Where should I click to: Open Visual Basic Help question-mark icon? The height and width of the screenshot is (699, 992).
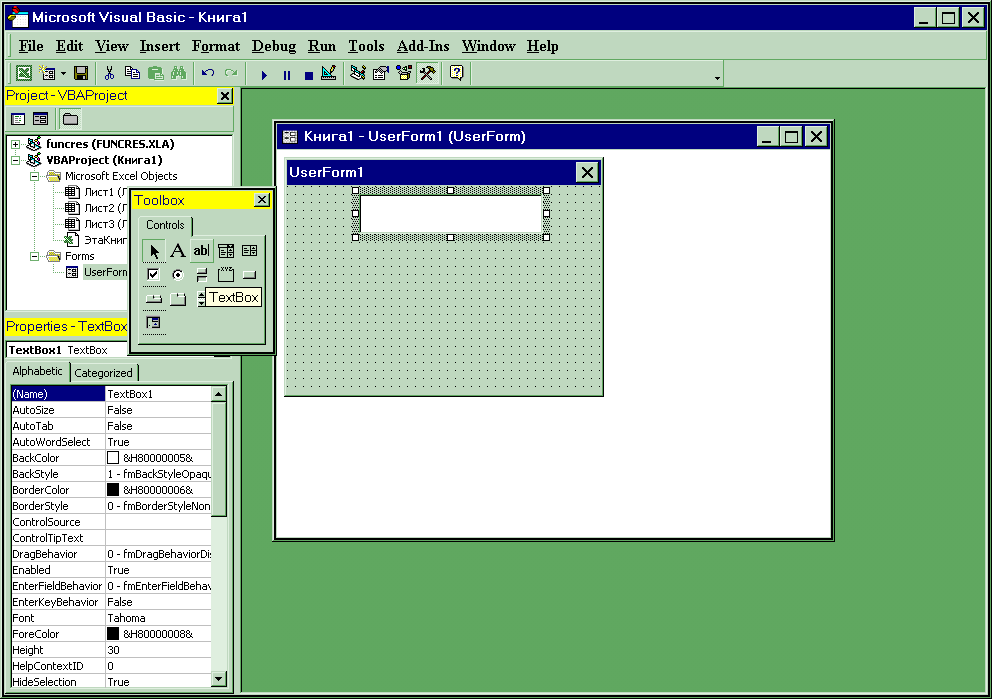point(456,73)
